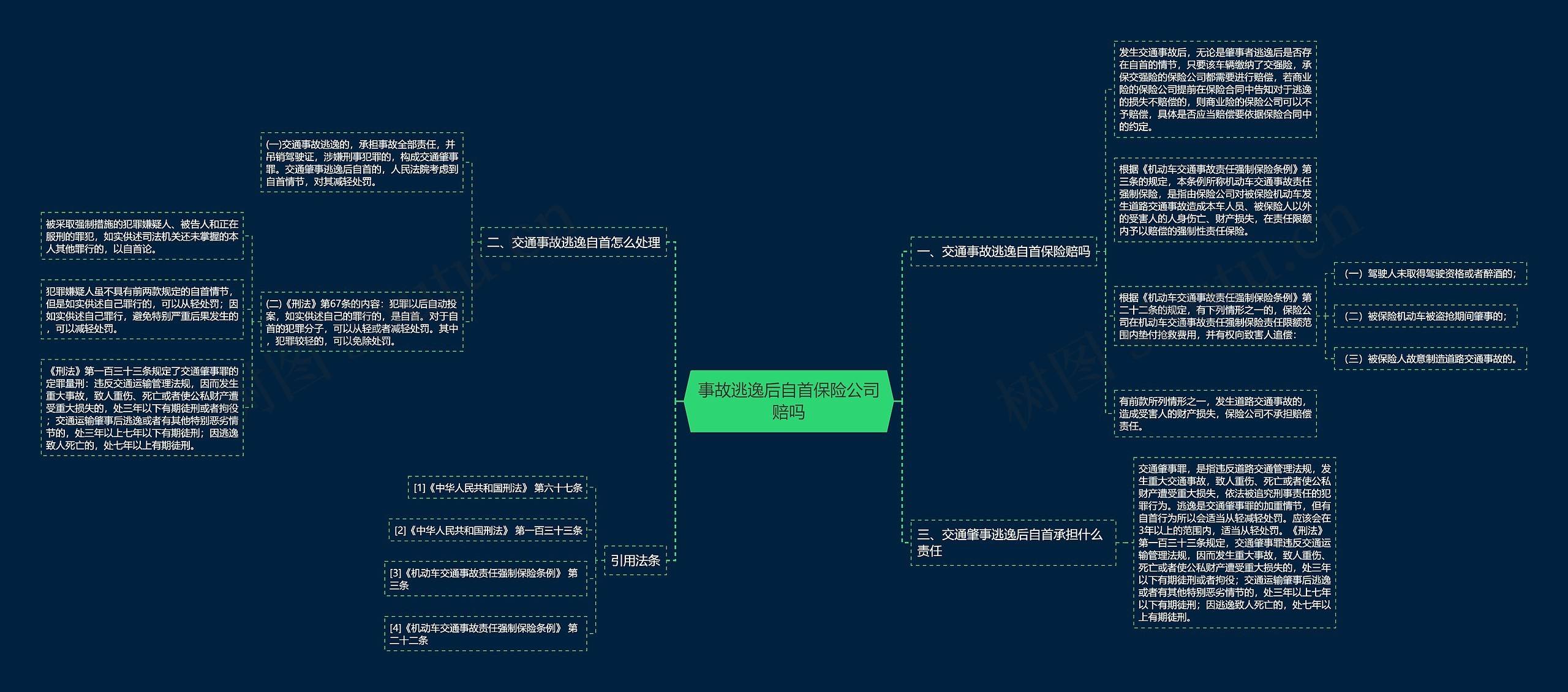Screen dimensions: 1568x692
Task: Click node (二)《刑法》第67条的内容
Action: (x=362, y=322)
